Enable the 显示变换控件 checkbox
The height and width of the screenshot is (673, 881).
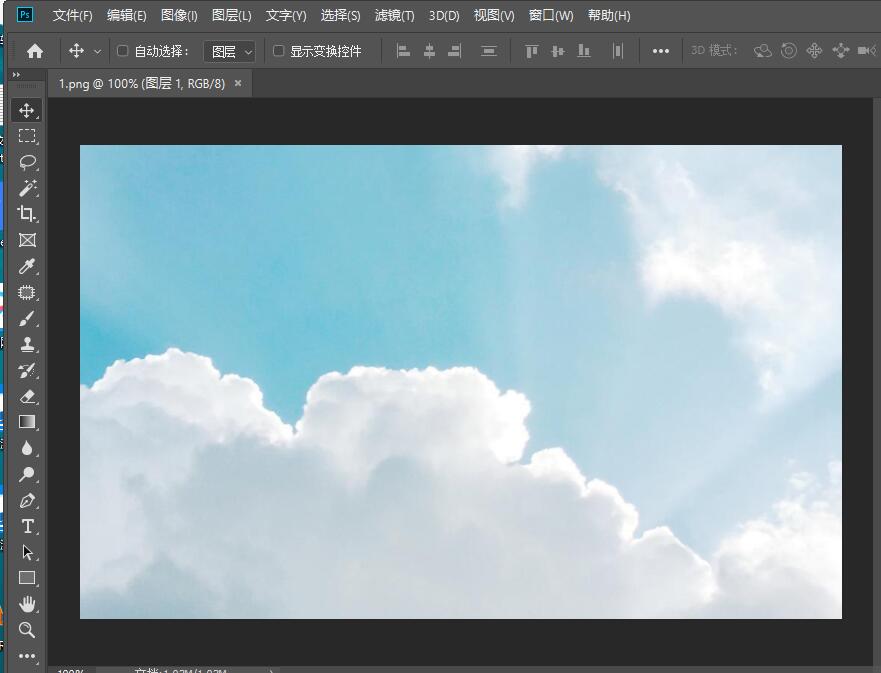pyautogui.click(x=278, y=51)
